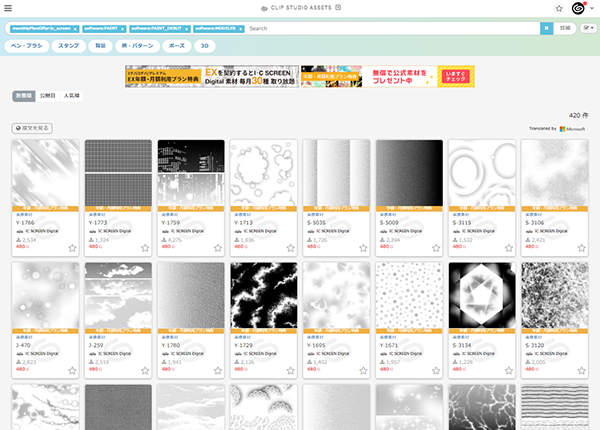Open the J-259 clouds thumbnail
The width and height of the screenshot is (600, 430).
[118, 295]
